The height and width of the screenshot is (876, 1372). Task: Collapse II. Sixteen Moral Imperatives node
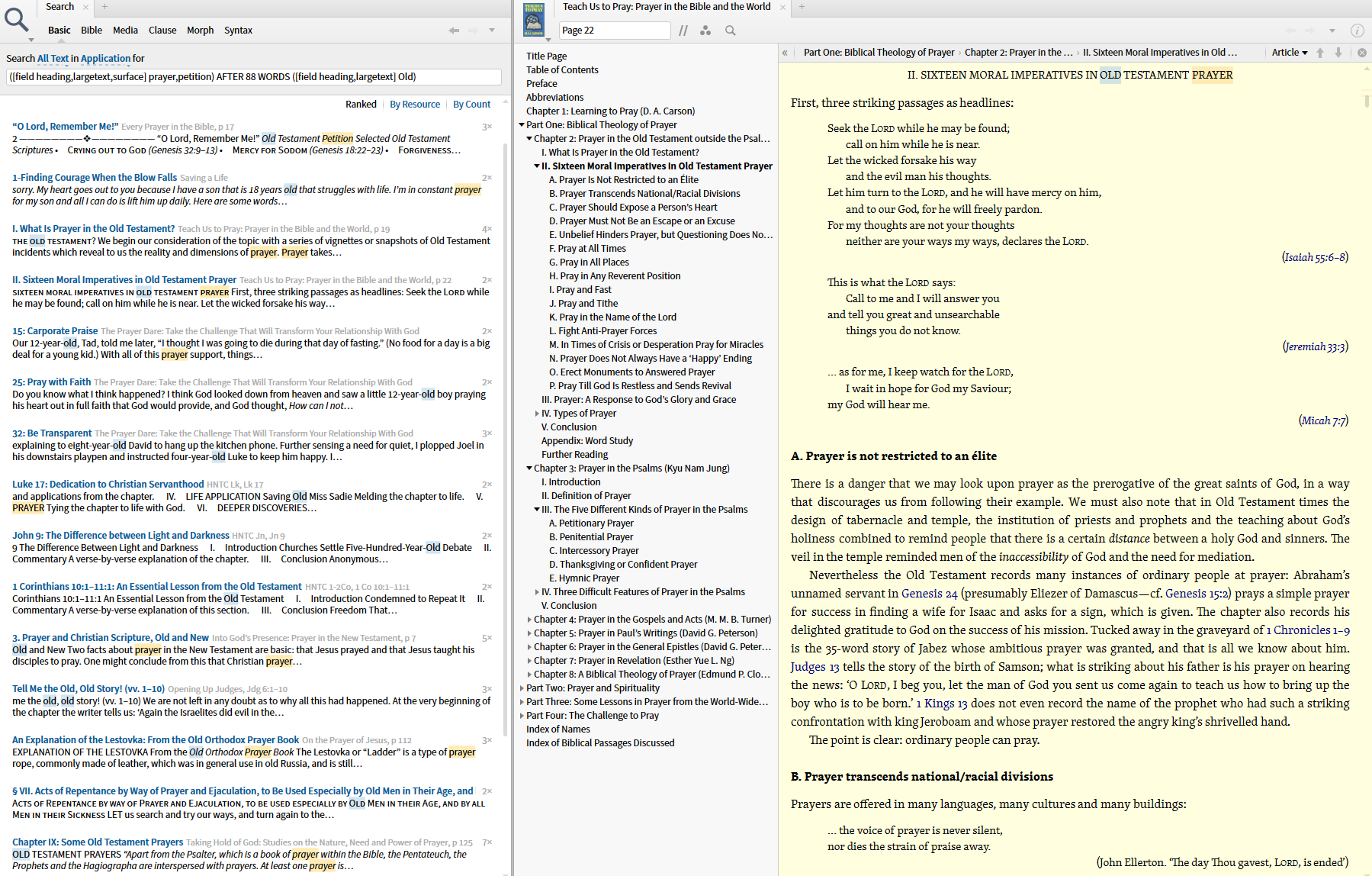537,166
